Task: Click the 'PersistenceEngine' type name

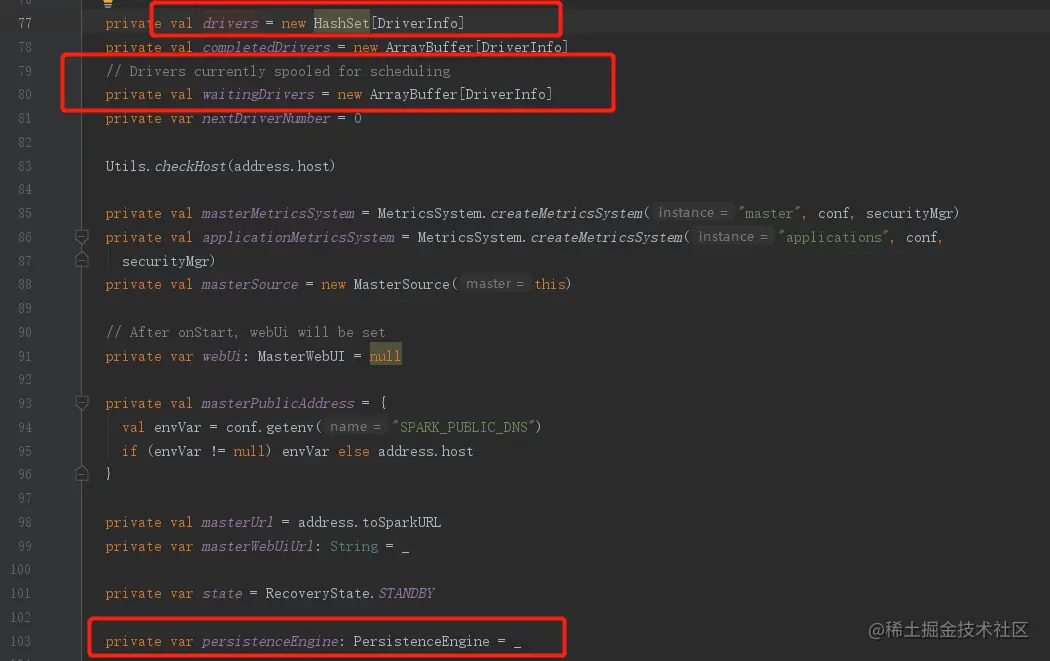Action: [x=421, y=642]
